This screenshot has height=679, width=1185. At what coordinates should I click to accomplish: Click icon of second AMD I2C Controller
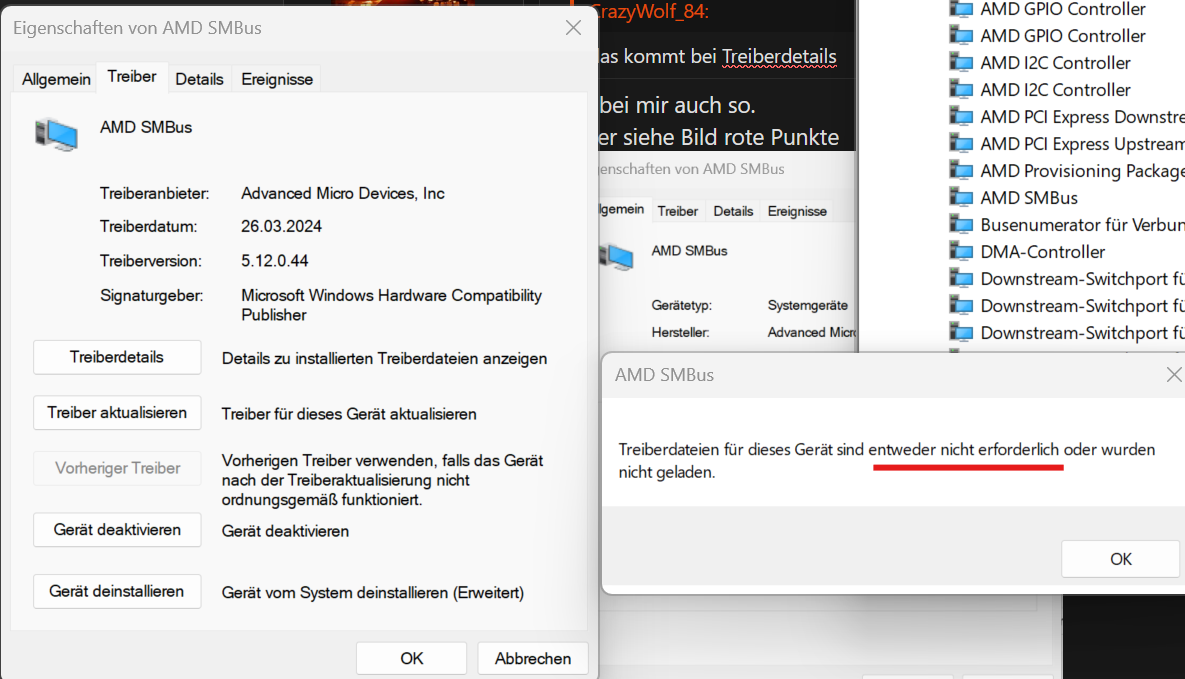click(x=961, y=90)
